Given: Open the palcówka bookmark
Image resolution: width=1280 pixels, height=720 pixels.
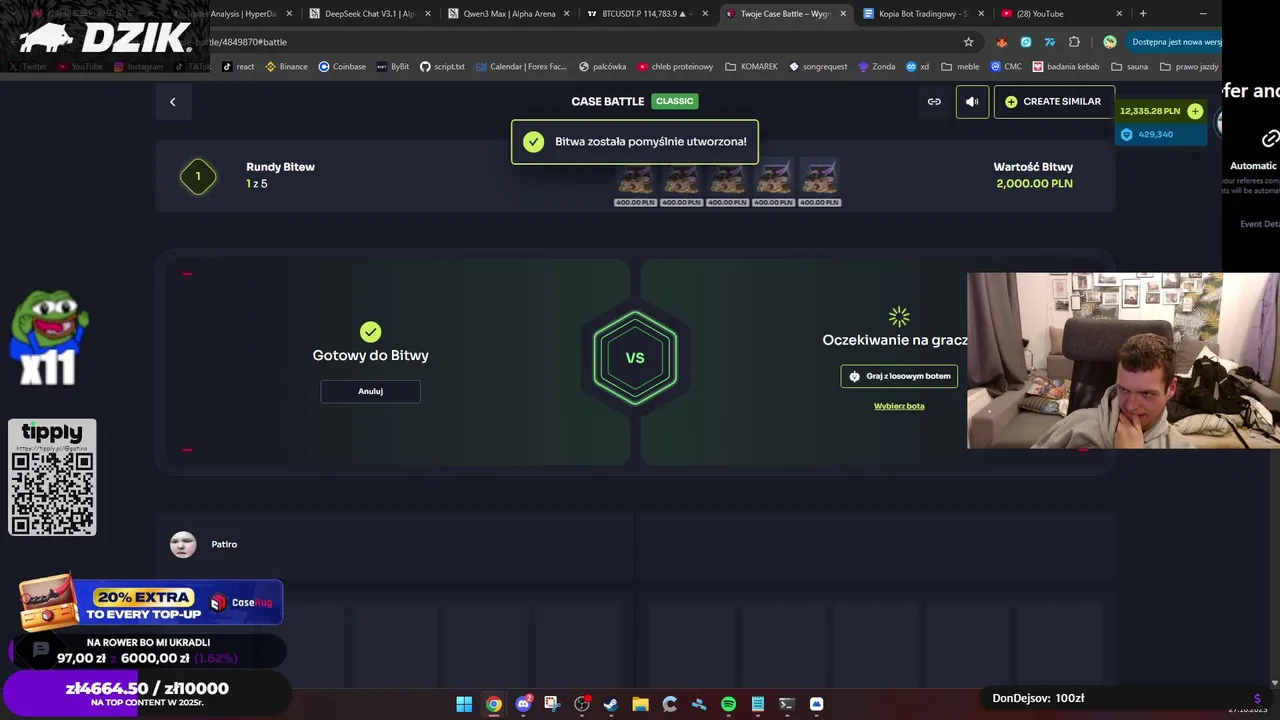Looking at the screenshot, I should pos(602,67).
